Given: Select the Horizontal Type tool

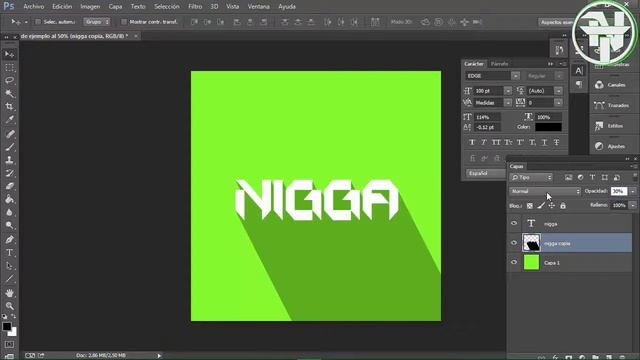Looking at the screenshot, I should point(9,253).
